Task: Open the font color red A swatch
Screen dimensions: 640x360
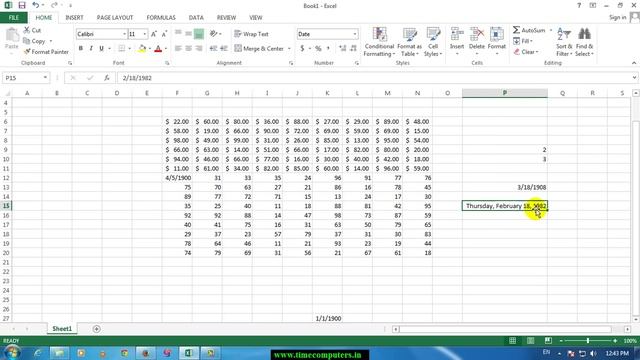Action: (158, 49)
